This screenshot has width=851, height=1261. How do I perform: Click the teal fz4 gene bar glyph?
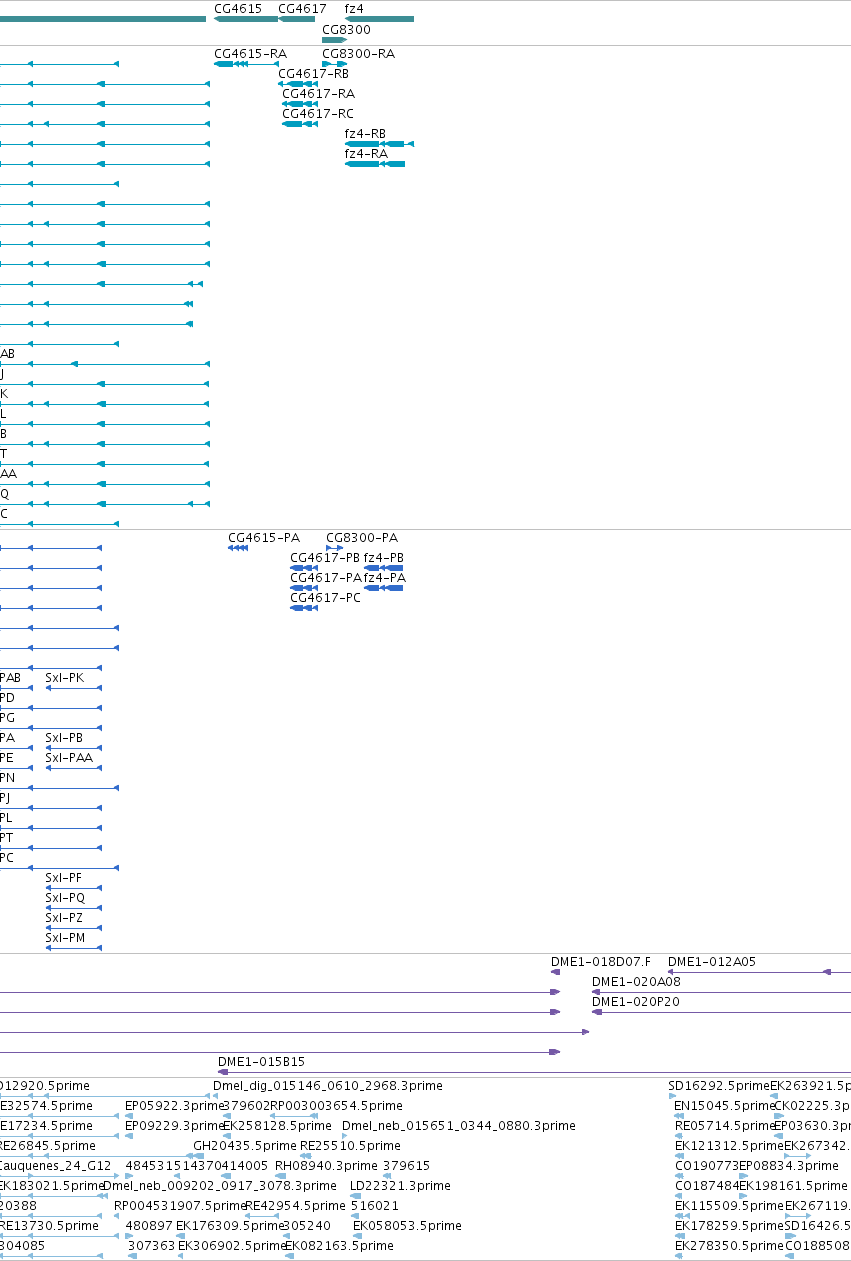point(379,19)
